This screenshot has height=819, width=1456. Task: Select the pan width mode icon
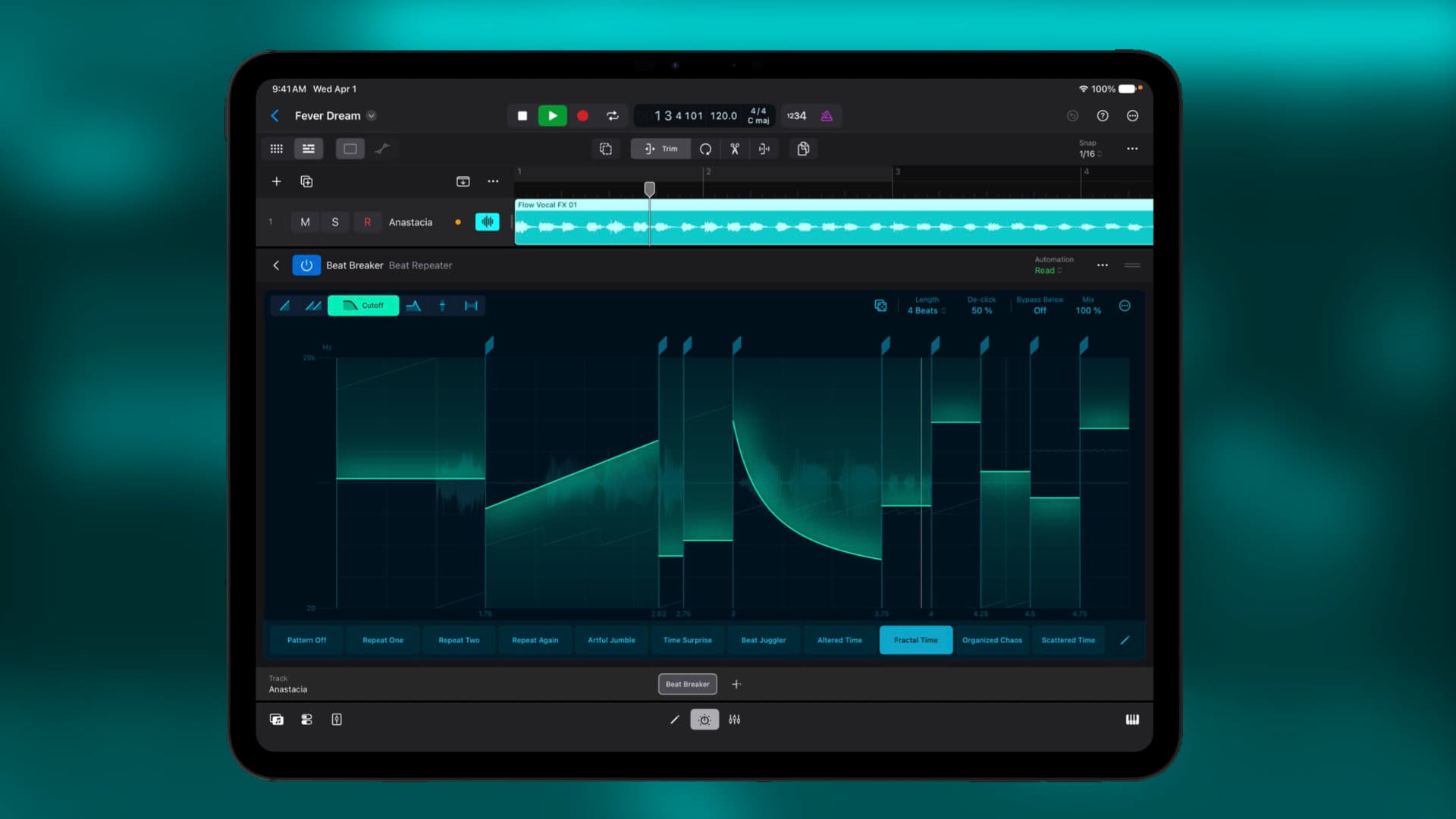471,306
